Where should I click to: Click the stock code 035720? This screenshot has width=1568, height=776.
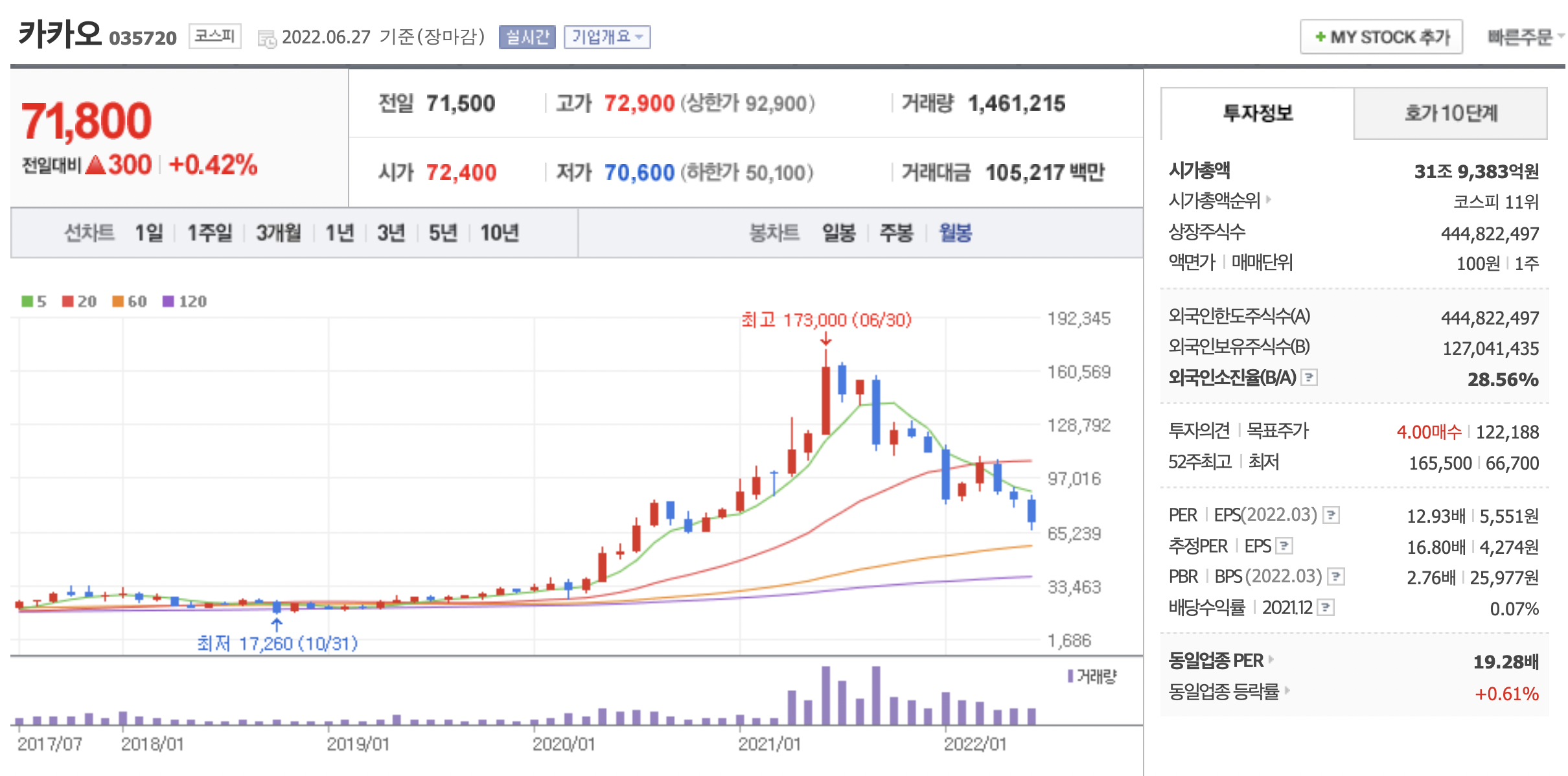point(143,38)
